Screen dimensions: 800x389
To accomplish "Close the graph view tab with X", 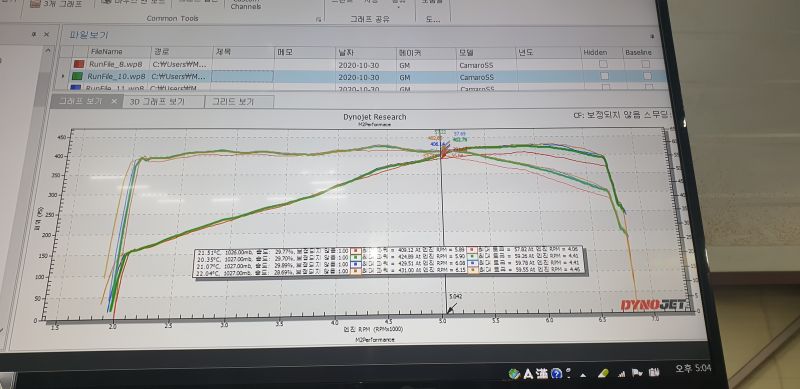I will click(114, 101).
